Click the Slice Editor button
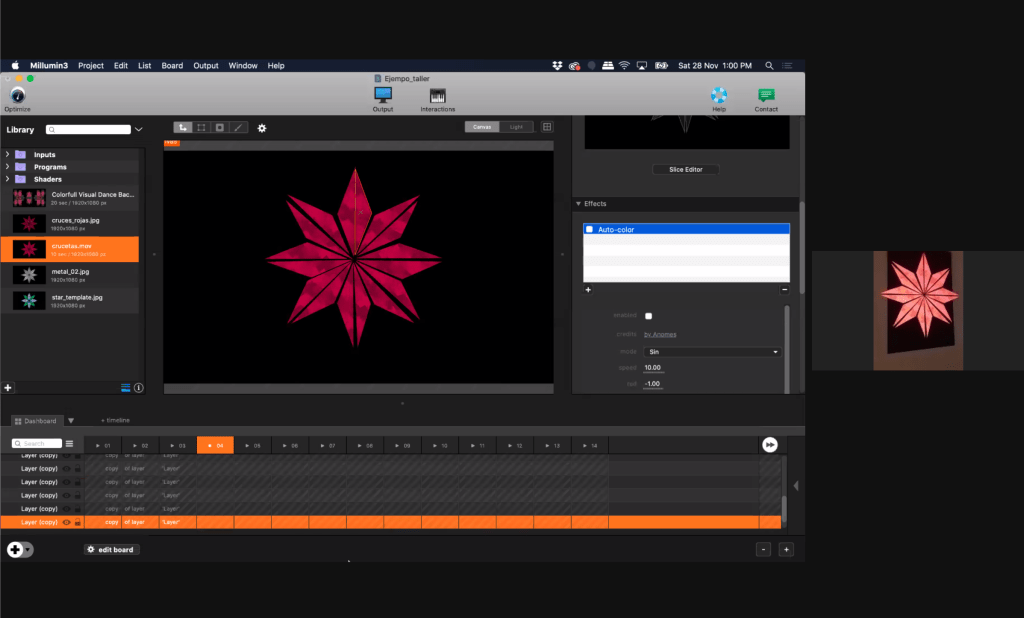Screen dimensions: 1024x618 685,170
